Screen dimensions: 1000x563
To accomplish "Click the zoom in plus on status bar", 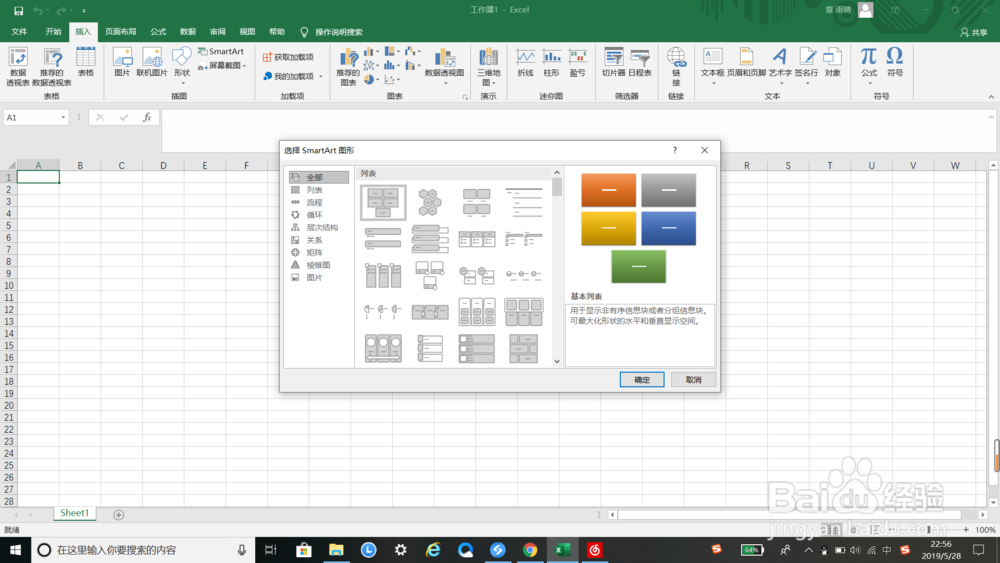I will click(966, 530).
